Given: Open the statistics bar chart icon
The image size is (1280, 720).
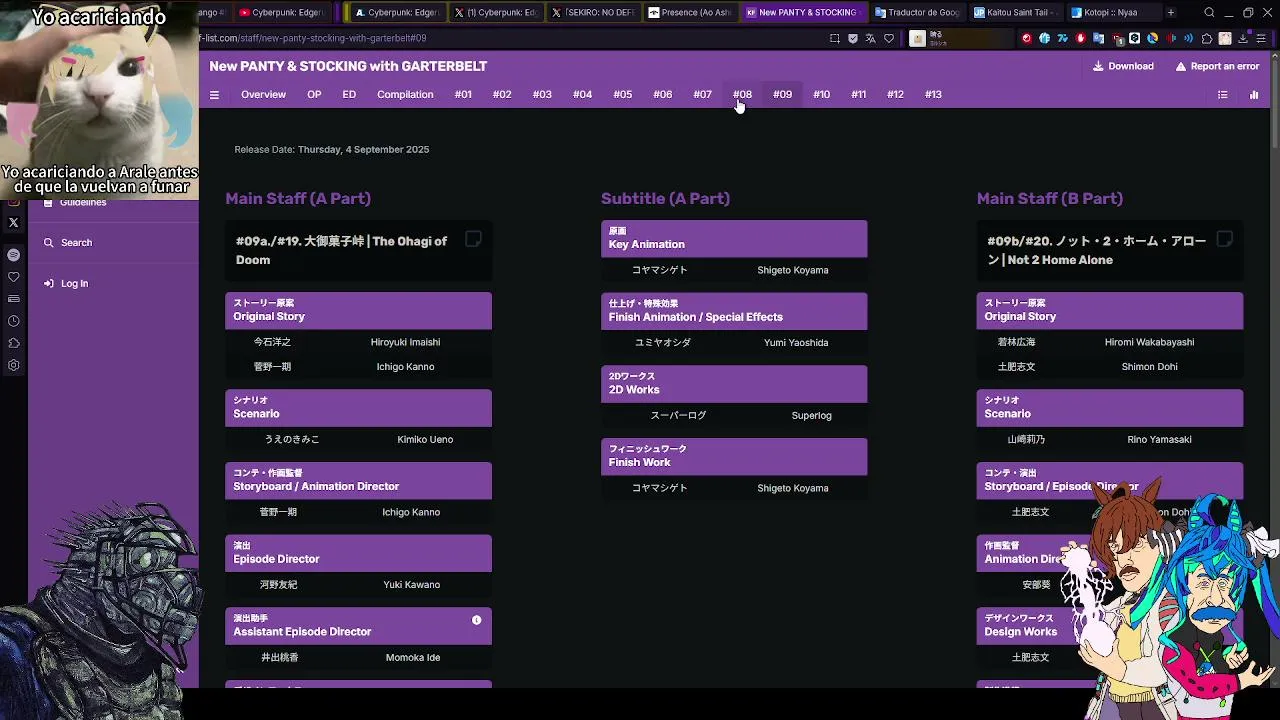Looking at the screenshot, I should click(1254, 95).
